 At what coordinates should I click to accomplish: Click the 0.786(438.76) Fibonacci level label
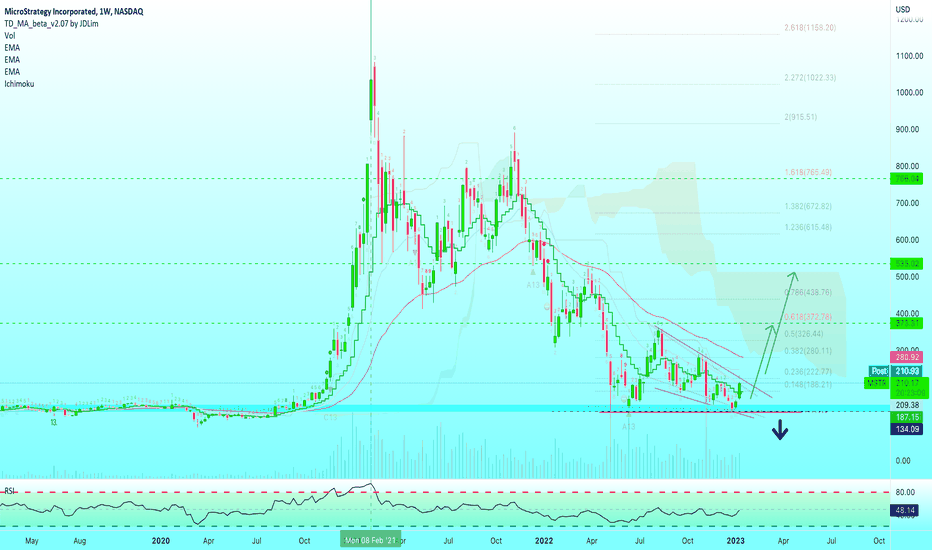pos(808,293)
